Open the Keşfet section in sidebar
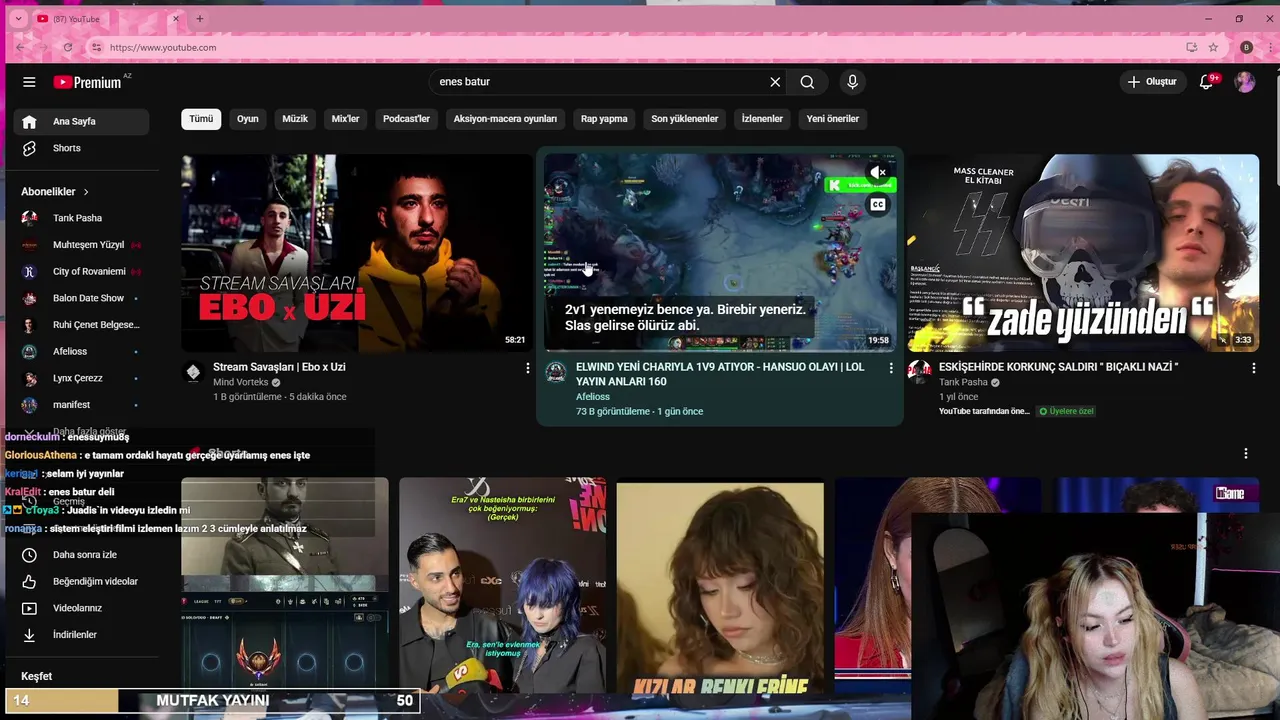 click(x=37, y=676)
